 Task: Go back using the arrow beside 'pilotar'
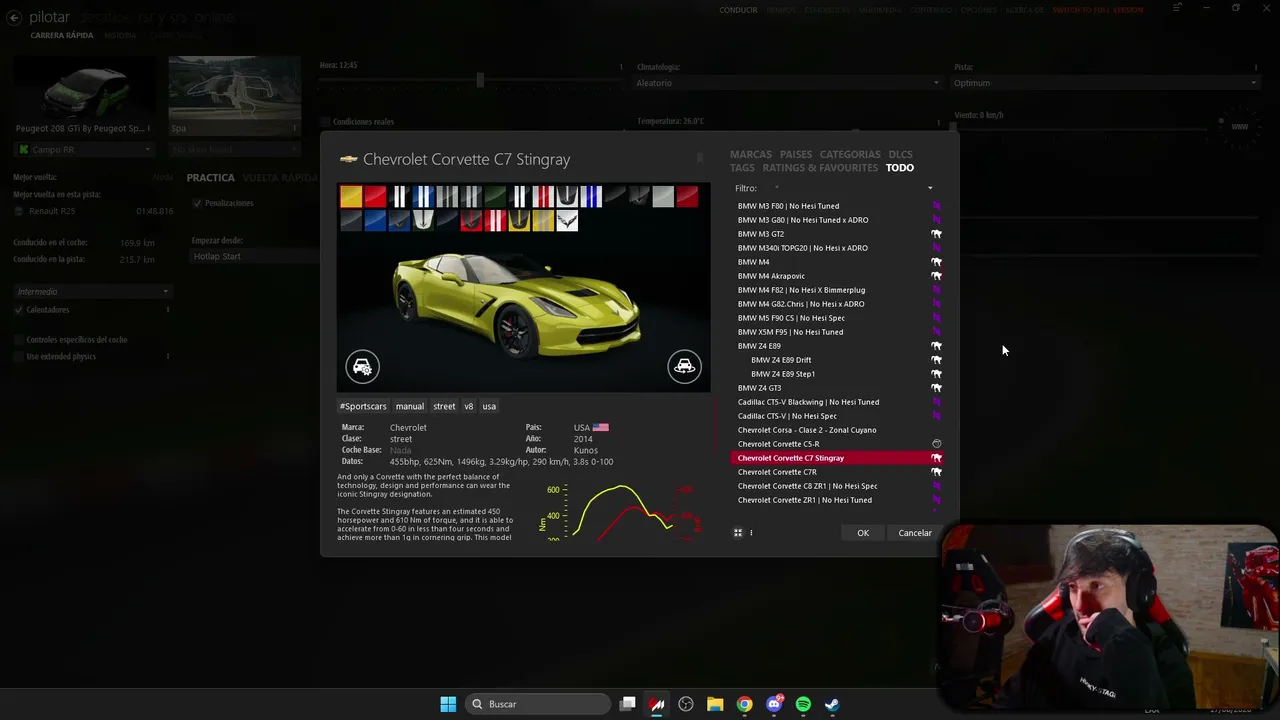pyautogui.click(x=15, y=17)
